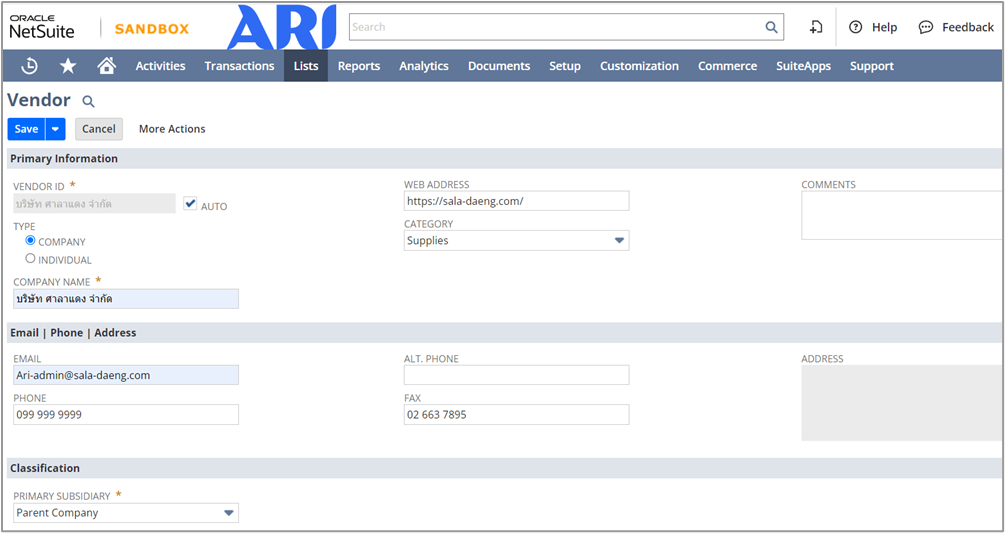Open the Lists menu
Image resolution: width=1005 pixels, height=533 pixels.
pos(306,66)
